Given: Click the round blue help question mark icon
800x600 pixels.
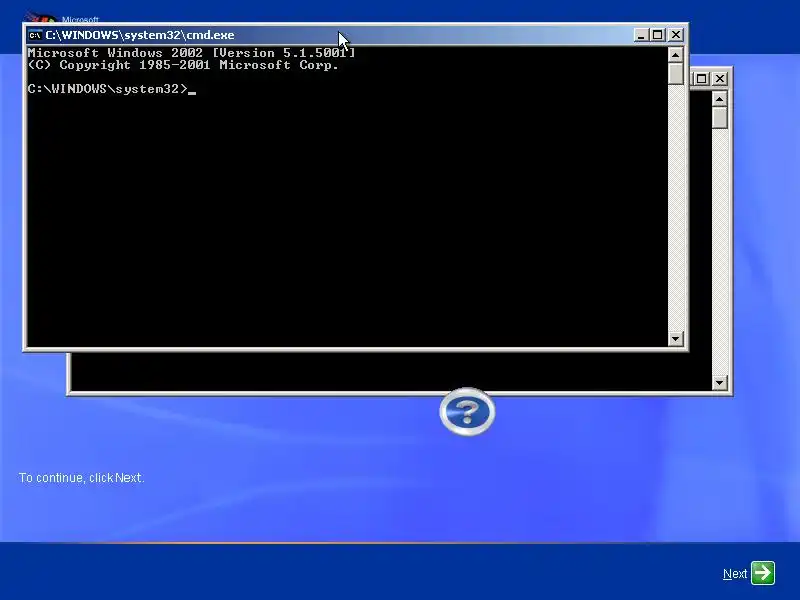Looking at the screenshot, I should click(467, 412).
